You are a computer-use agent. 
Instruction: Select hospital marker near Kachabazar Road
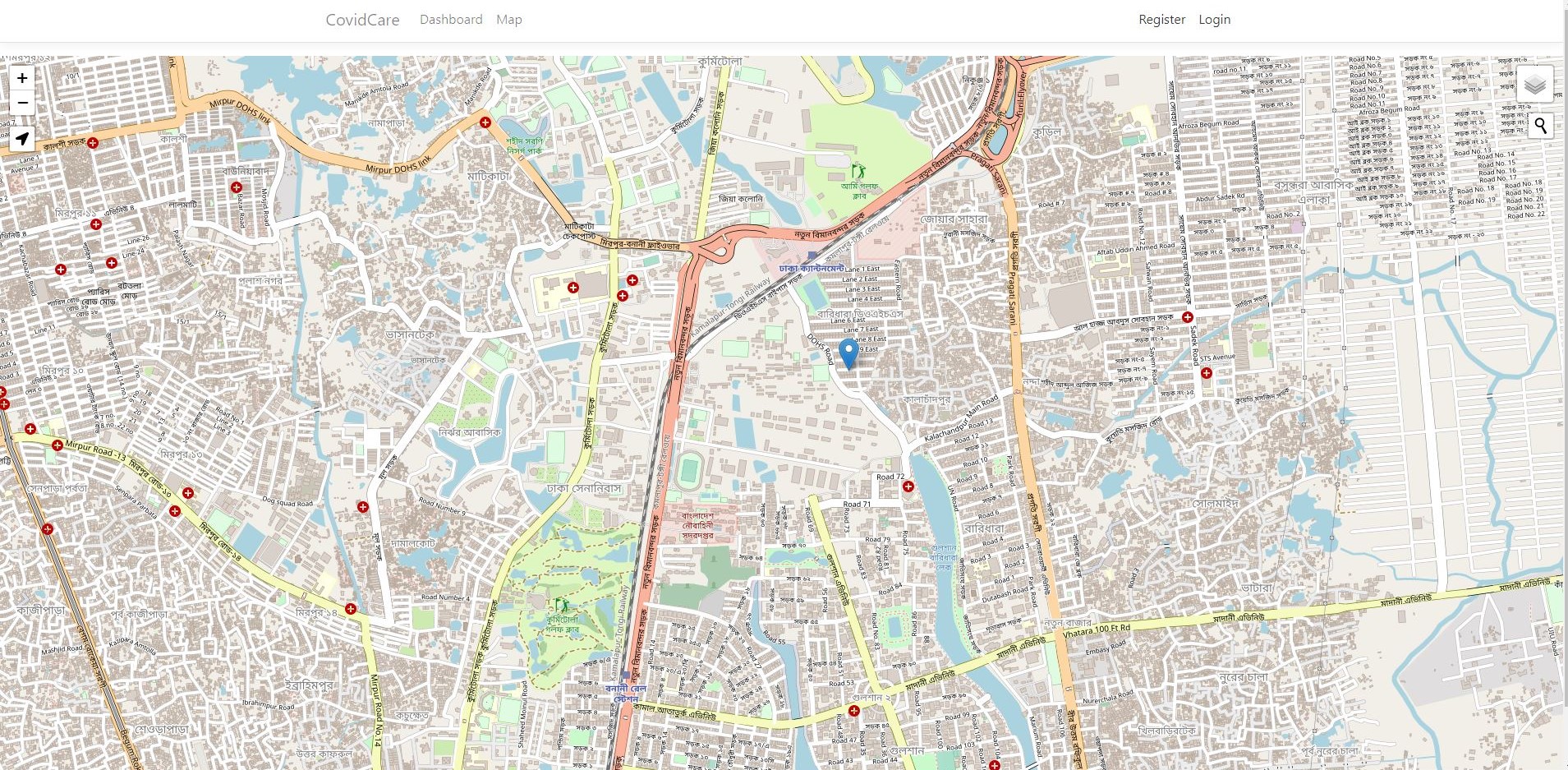click(60, 270)
